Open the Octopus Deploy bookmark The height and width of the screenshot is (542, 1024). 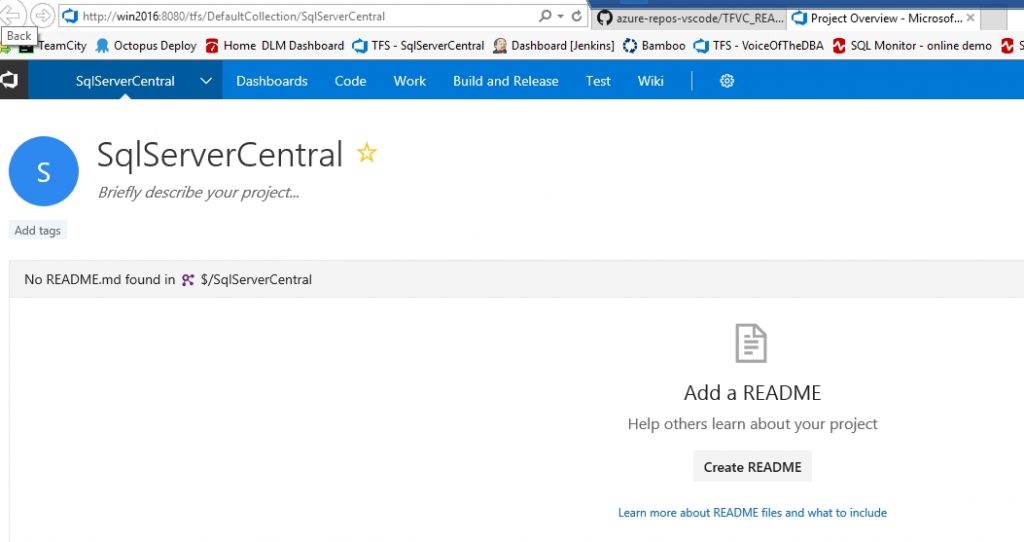[146, 46]
